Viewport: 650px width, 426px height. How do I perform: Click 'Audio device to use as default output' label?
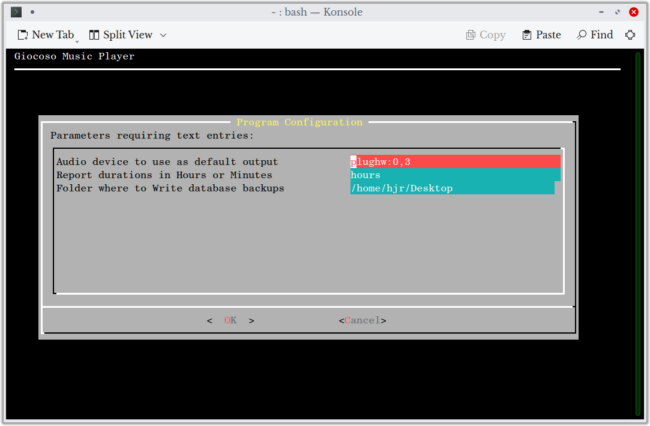click(x=167, y=162)
